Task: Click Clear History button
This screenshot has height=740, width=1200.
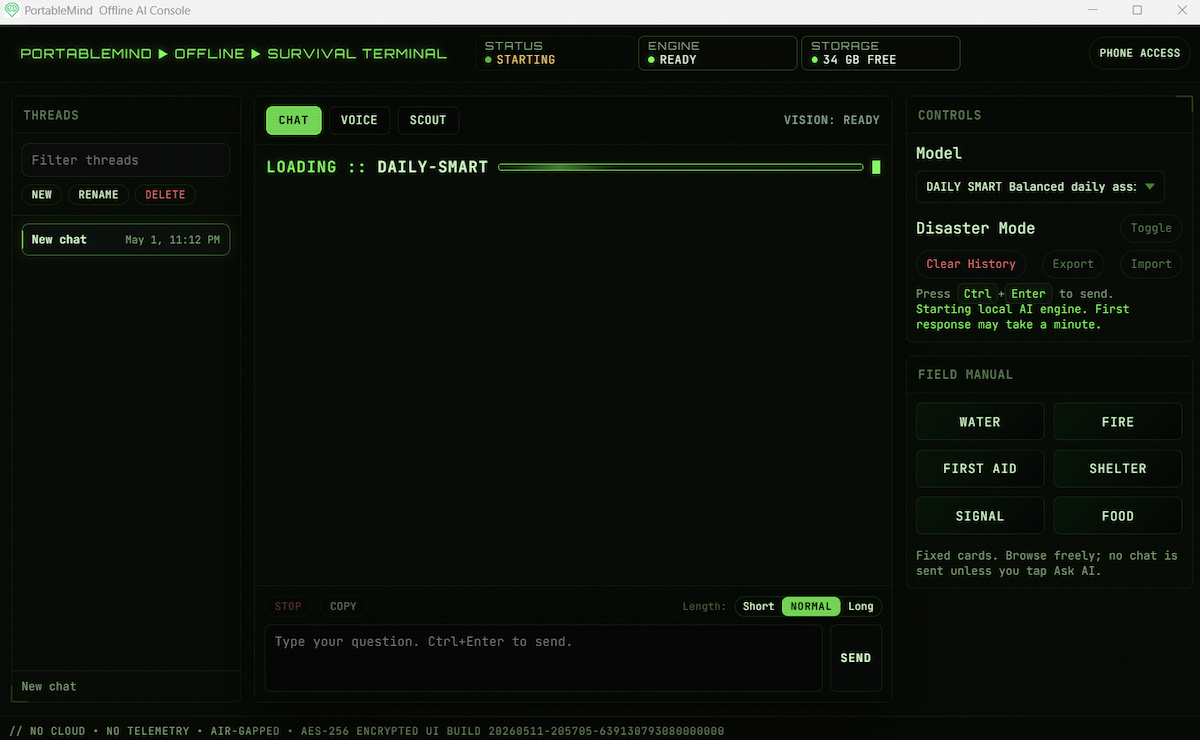Action: point(971,264)
